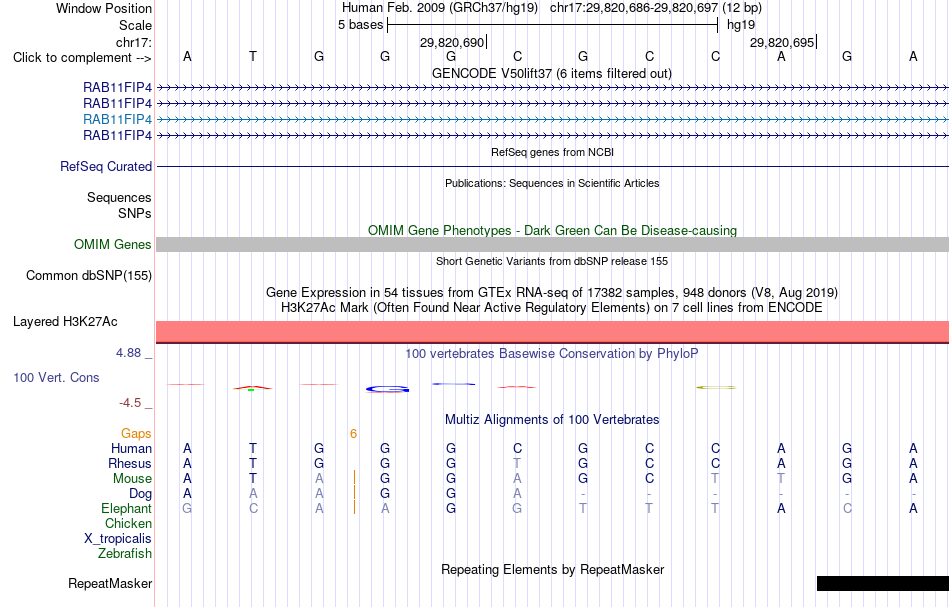
Task: Open the Short Genetic Variants from dbSNP title
Action: [552, 261]
